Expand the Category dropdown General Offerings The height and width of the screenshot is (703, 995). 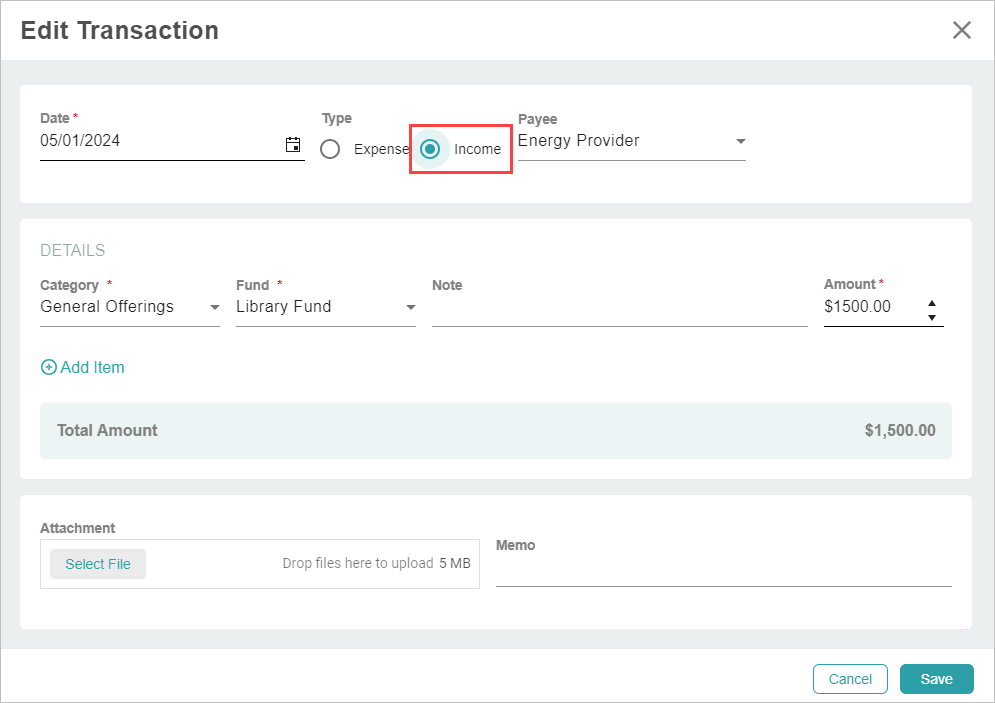pos(129,307)
